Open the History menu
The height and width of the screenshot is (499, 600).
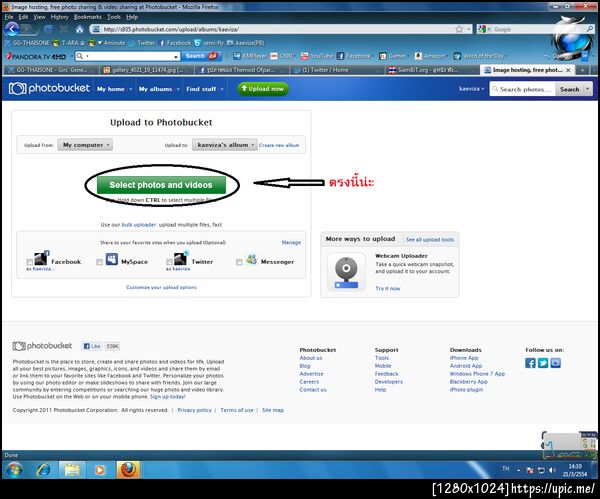[x=59, y=17]
